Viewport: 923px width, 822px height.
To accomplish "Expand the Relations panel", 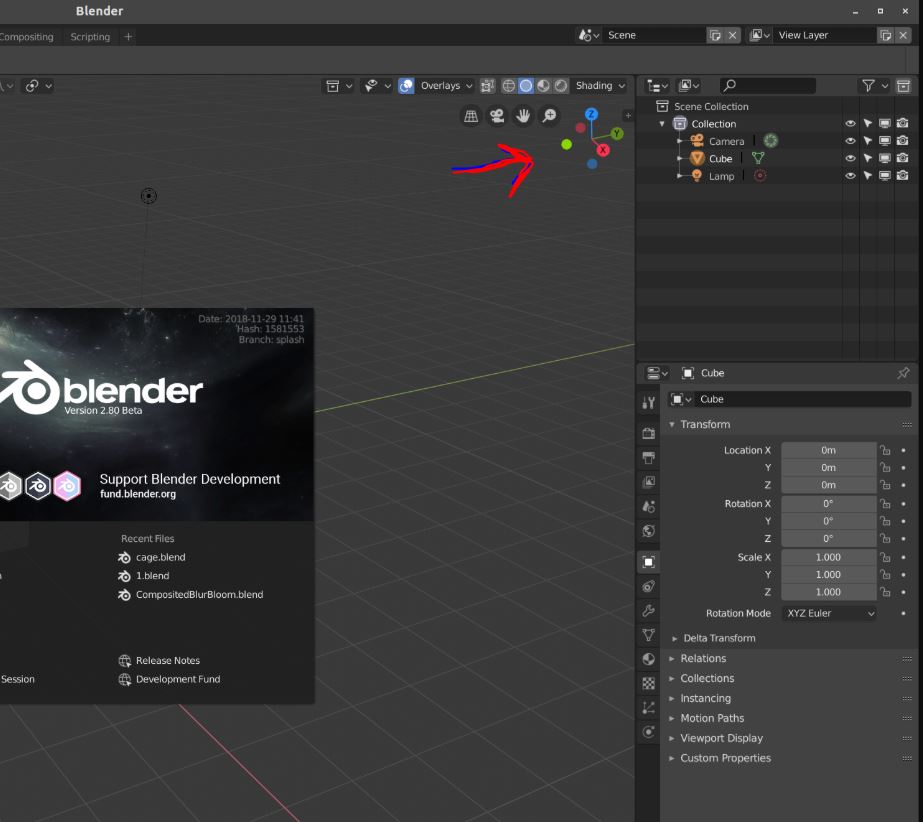I will point(703,658).
